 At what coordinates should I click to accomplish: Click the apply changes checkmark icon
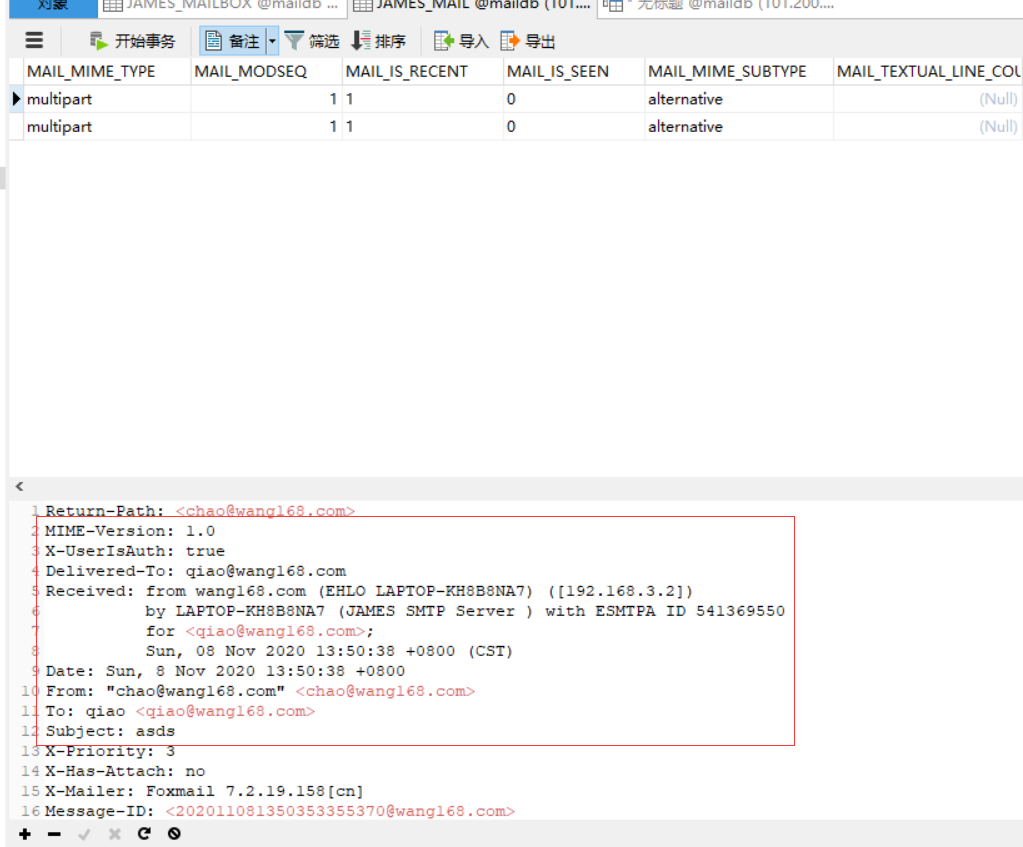(83, 833)
